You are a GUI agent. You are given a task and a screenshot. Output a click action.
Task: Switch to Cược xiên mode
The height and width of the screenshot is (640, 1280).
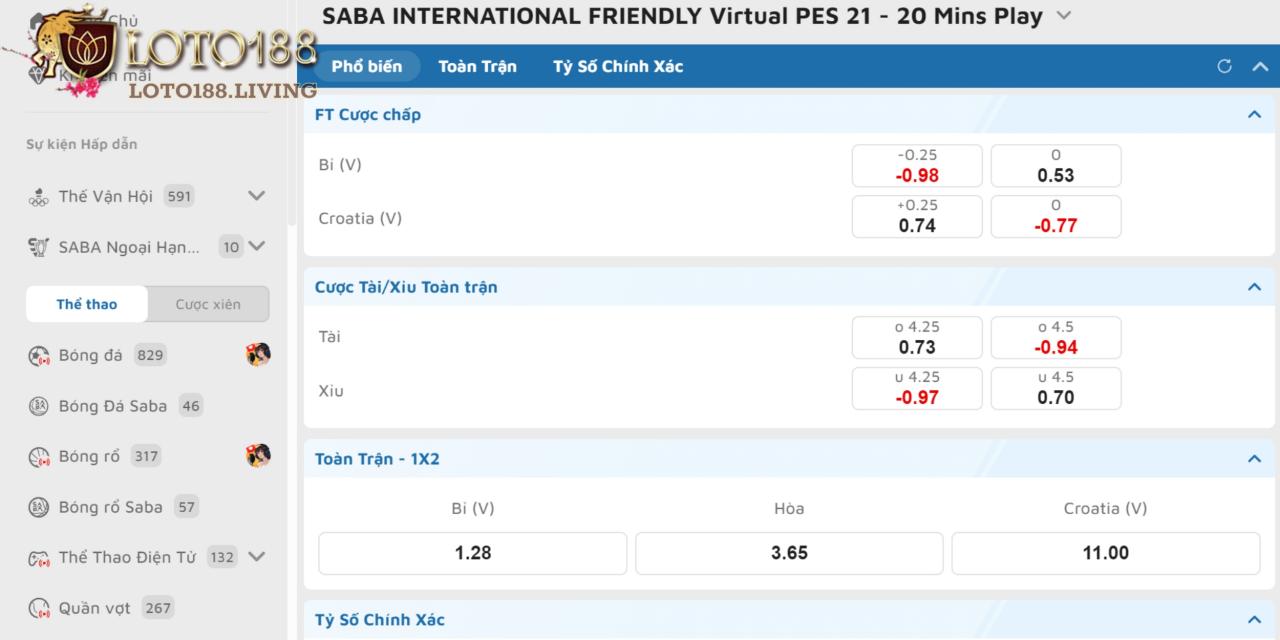point(208,304)
